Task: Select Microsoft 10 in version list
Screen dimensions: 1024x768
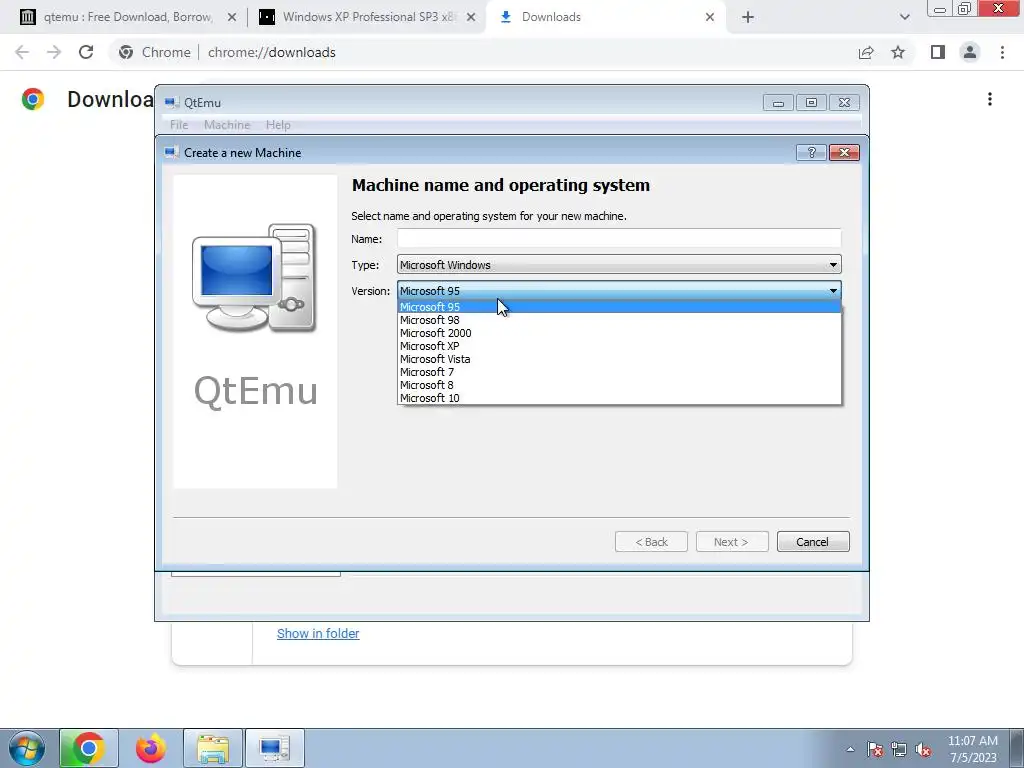Action: coord(619,398)
